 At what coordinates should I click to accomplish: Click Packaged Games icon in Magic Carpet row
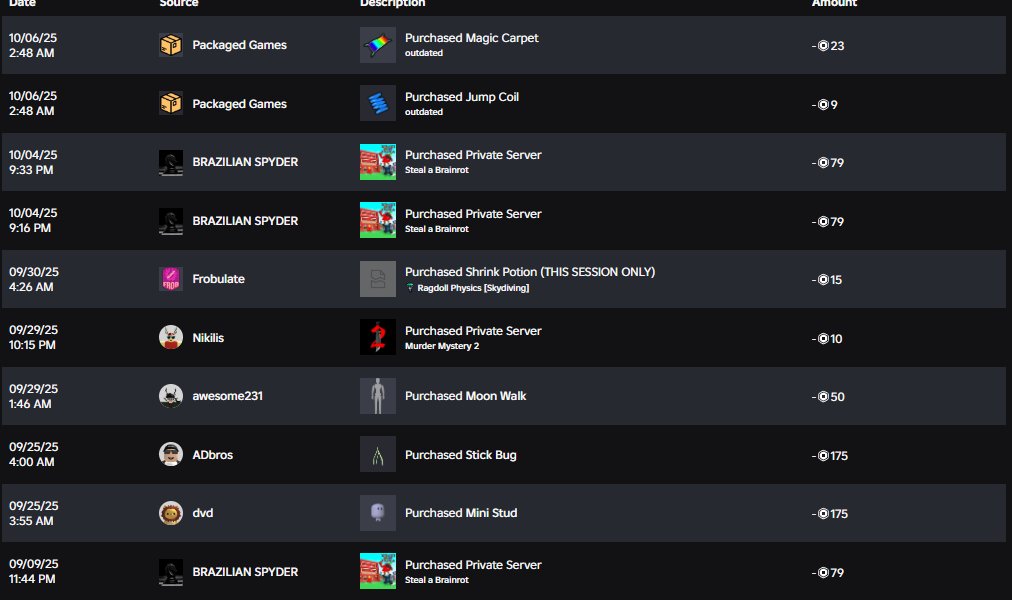coord(171,45)
